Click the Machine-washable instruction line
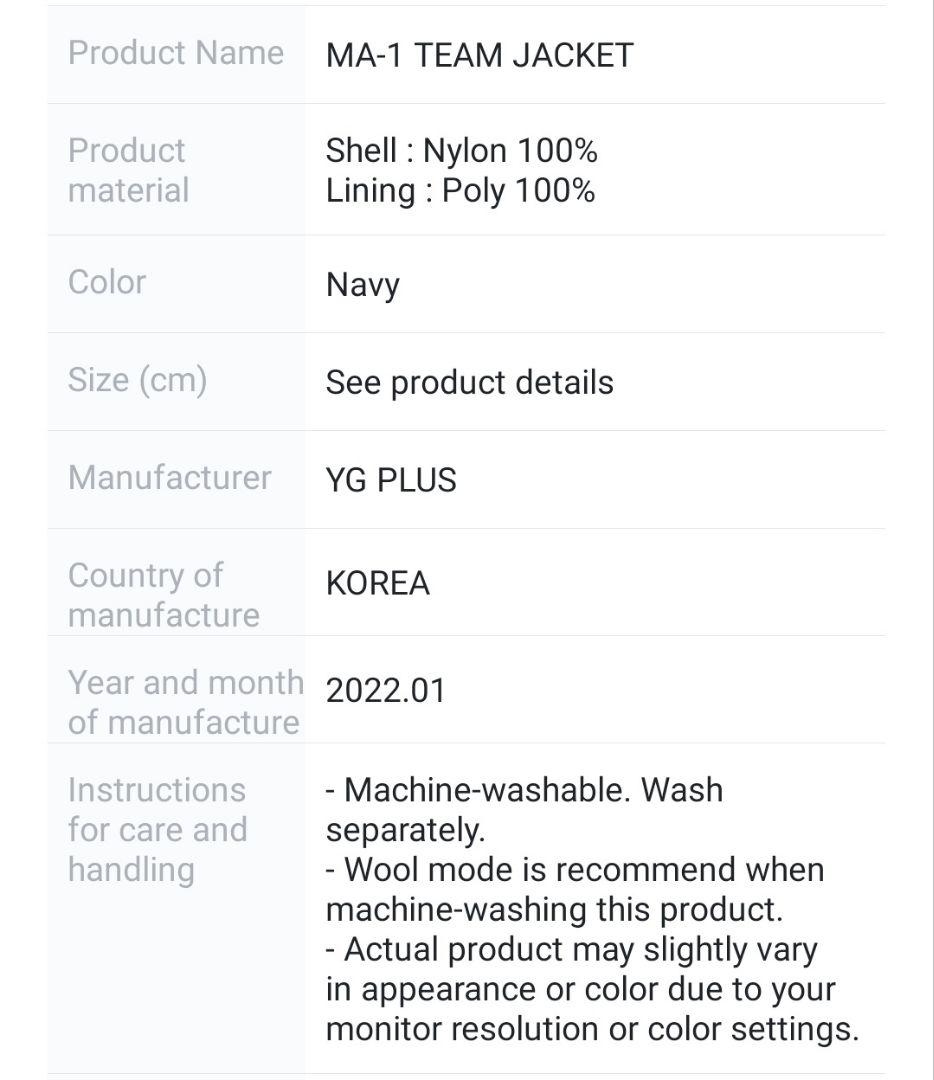The height and width of the screenshot is (1080, 934). pyautogui.click(x=523, y=790)
